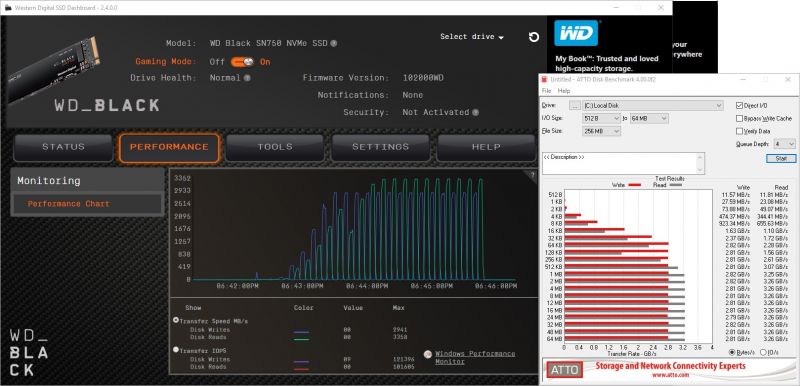Click the refresh drive icon
The height and width of the screenshot is (386, 800).
click(x=534, y=37)
